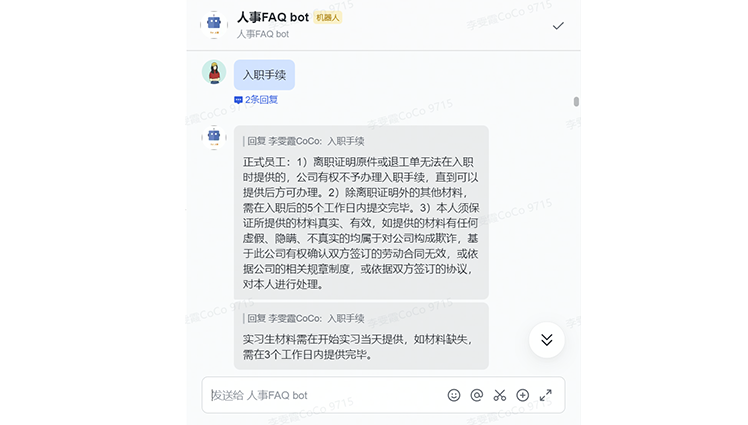Select the scissors screenshot tool
Viewport: 748px width, 425px height.
tap(499, 395)
